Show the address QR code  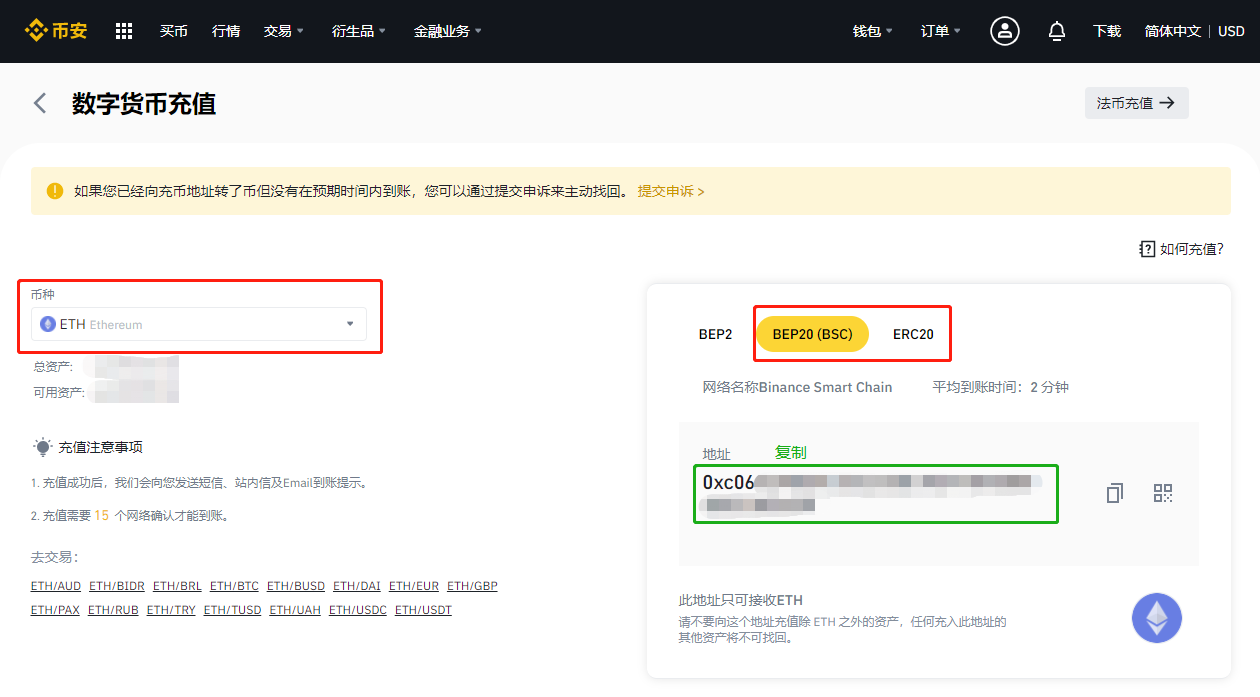pos(1163,493)
